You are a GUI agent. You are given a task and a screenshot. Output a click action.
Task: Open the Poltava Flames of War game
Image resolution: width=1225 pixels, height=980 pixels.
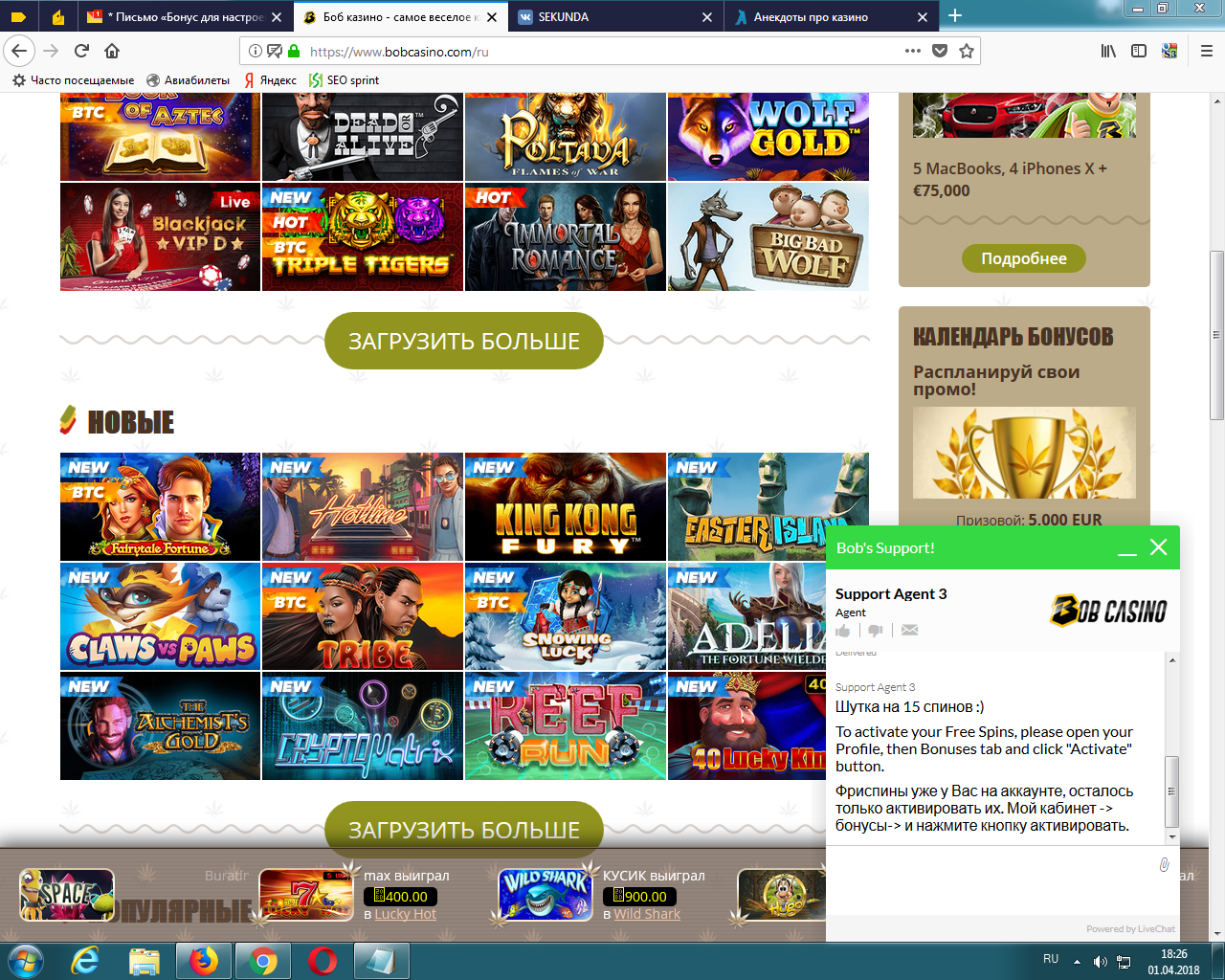click(x=566, y=137)
